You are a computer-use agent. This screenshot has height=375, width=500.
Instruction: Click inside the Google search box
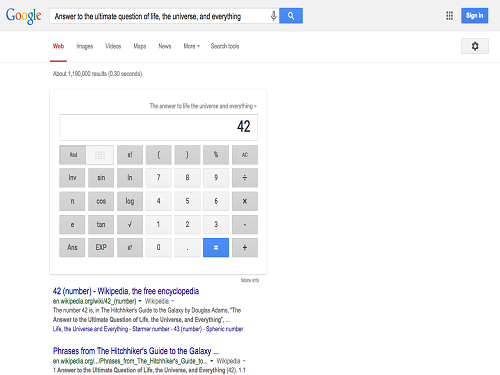point(160,16)
